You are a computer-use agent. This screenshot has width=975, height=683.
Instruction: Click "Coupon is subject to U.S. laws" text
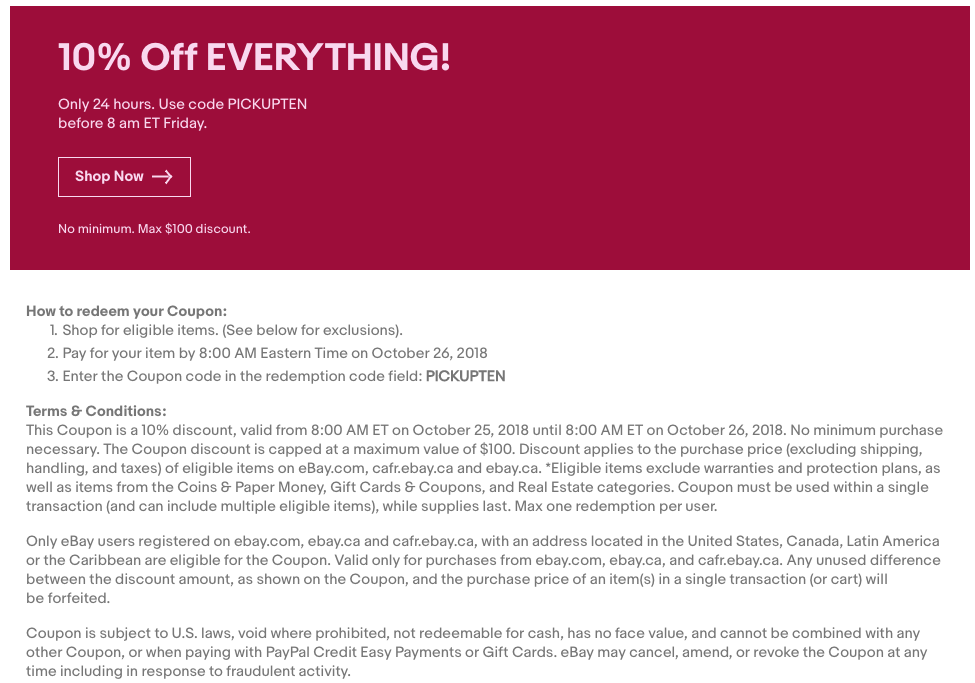pos(130,633)
